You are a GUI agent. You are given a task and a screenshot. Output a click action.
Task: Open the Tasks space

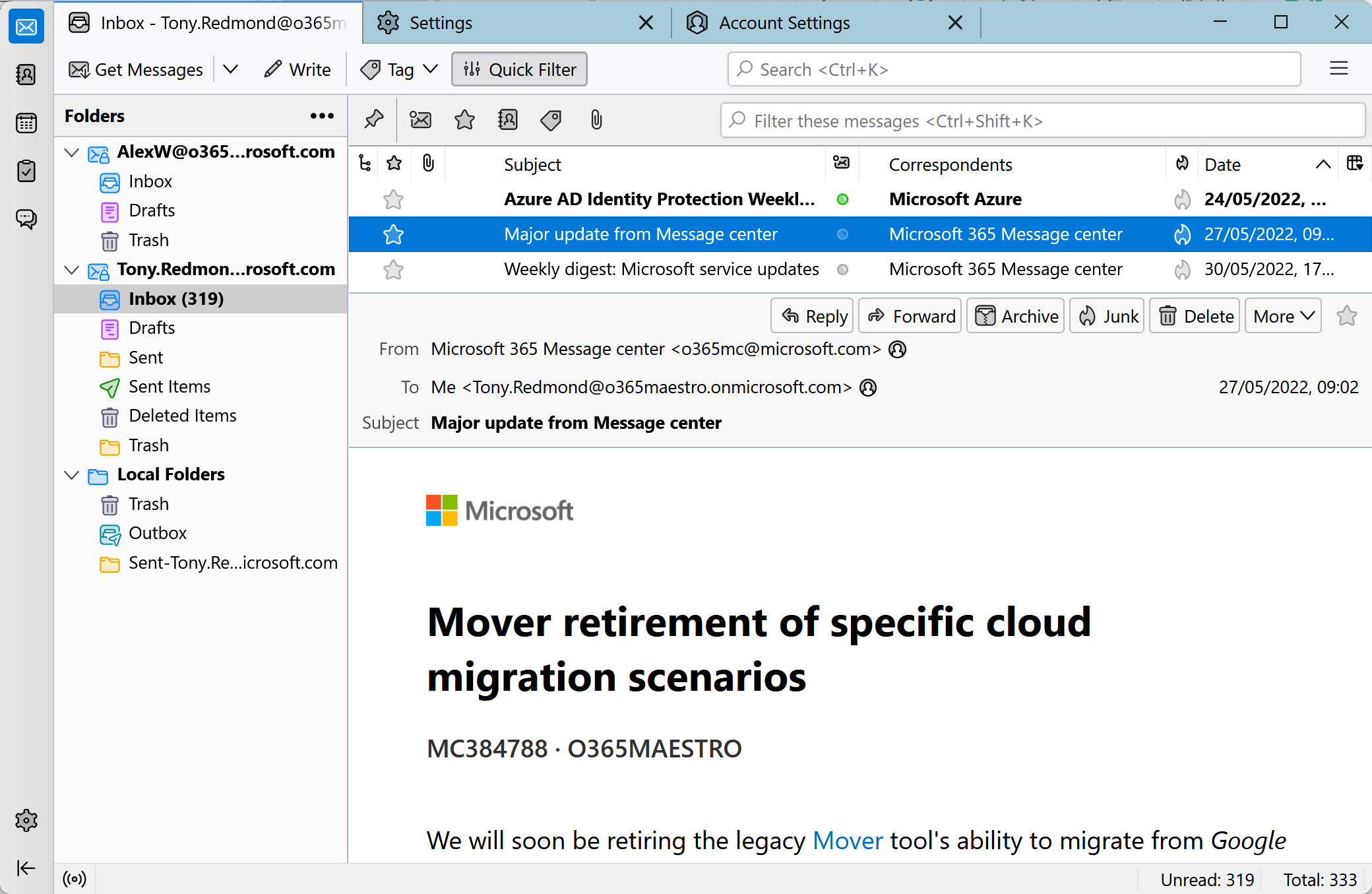tap(26, 171)
